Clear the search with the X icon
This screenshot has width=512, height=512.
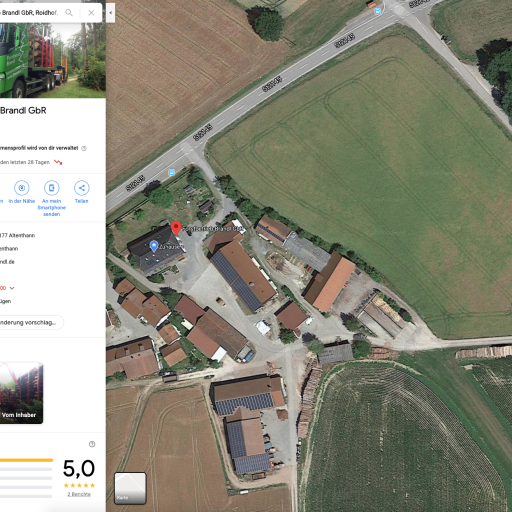tap(91, 13)
